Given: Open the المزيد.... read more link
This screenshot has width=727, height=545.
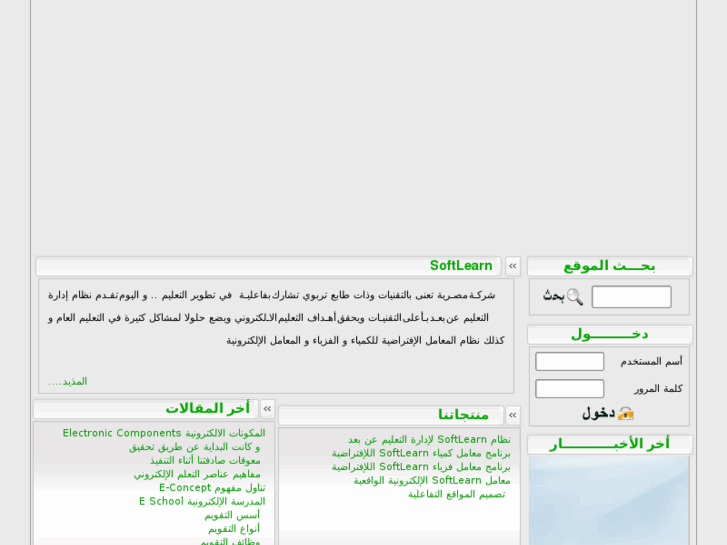Looking at the screenshot, I should click(68, 382).
